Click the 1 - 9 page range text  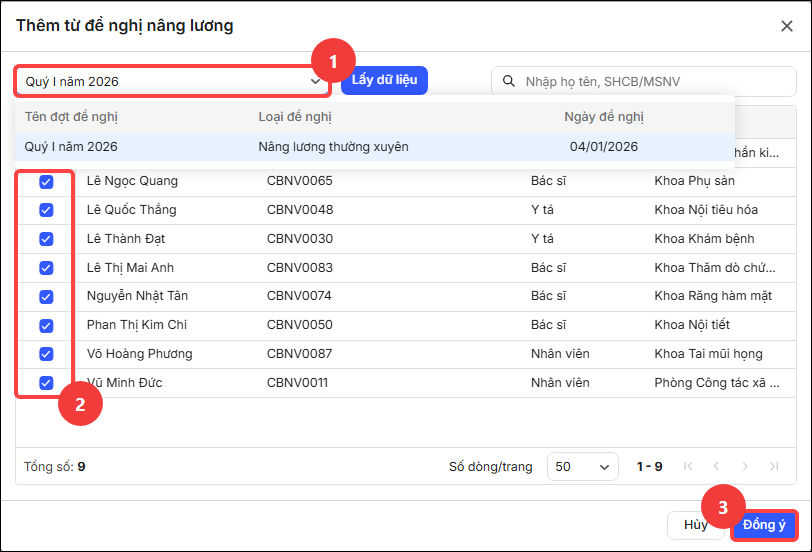[649, 467]
